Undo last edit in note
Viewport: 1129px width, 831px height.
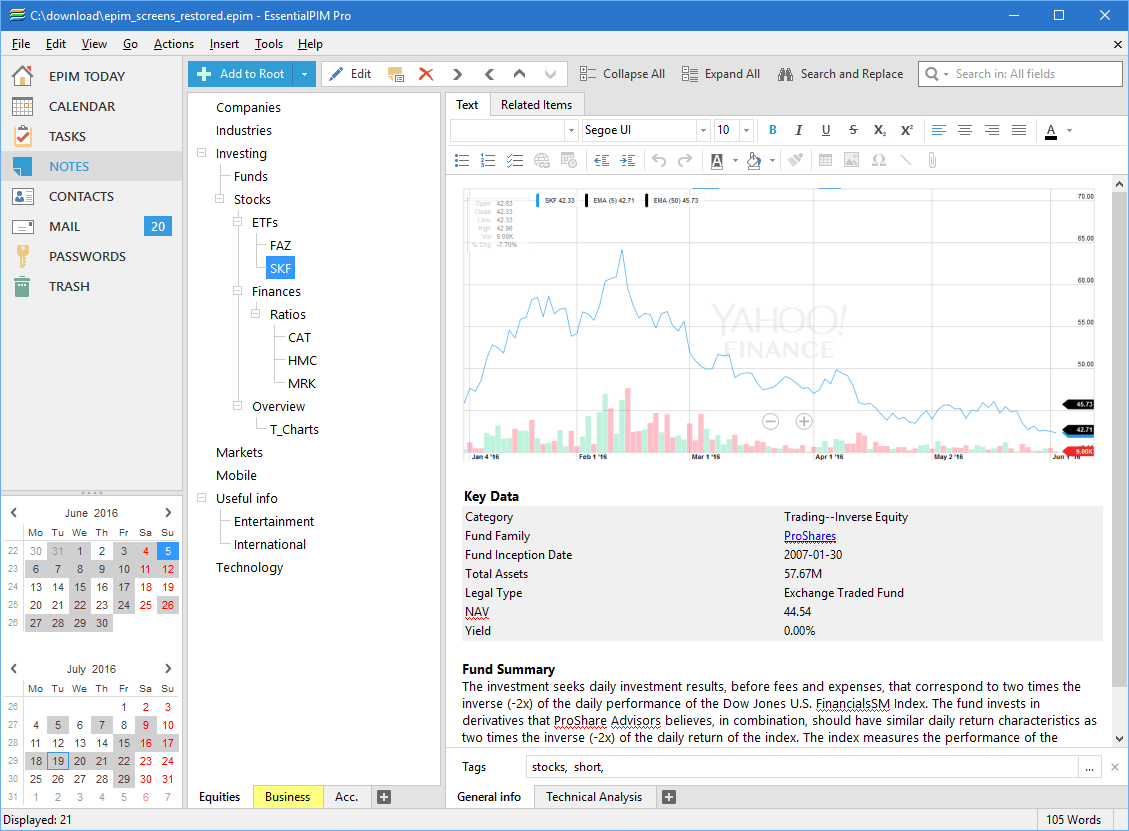point(659,161)
